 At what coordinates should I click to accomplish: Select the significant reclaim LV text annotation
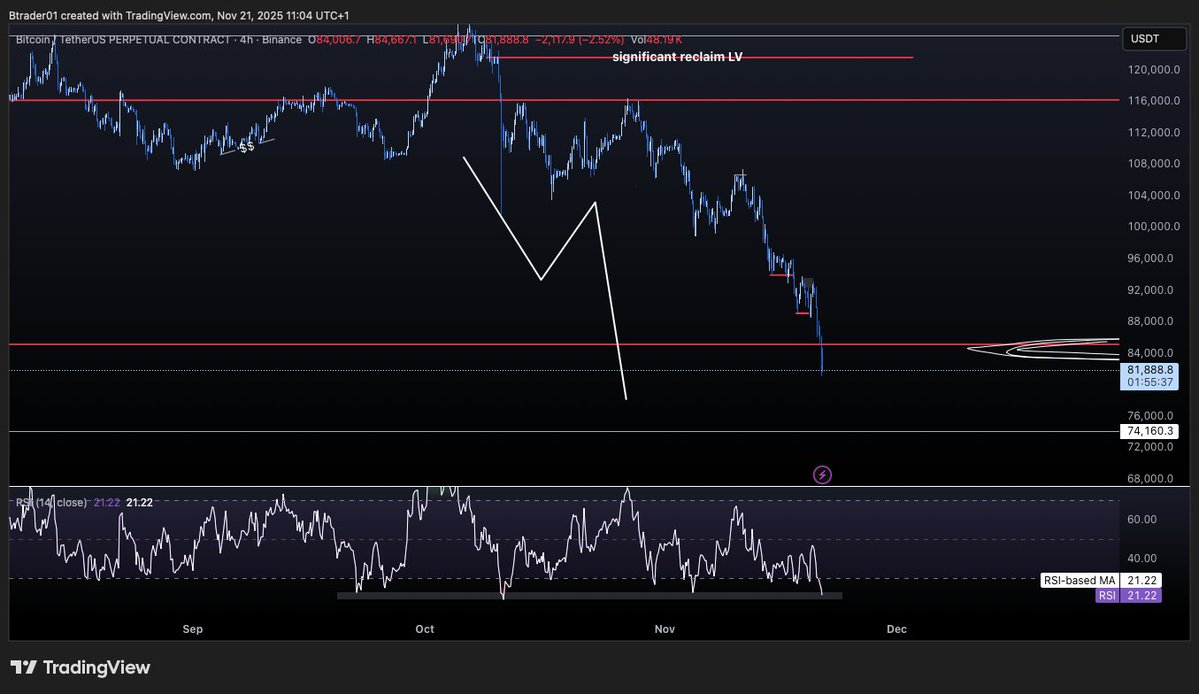(x=677, y=57)
